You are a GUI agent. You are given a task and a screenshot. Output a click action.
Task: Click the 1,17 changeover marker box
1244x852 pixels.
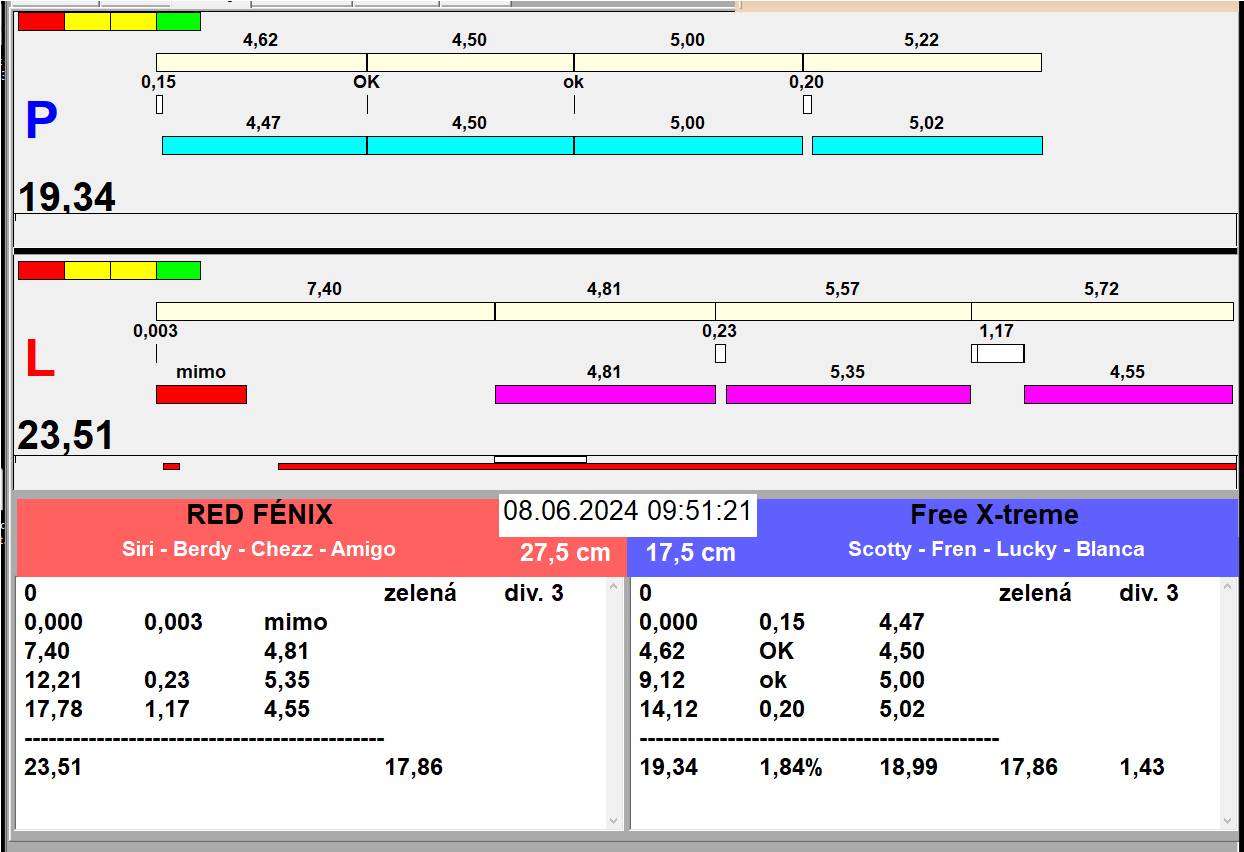tap(998, 353)
